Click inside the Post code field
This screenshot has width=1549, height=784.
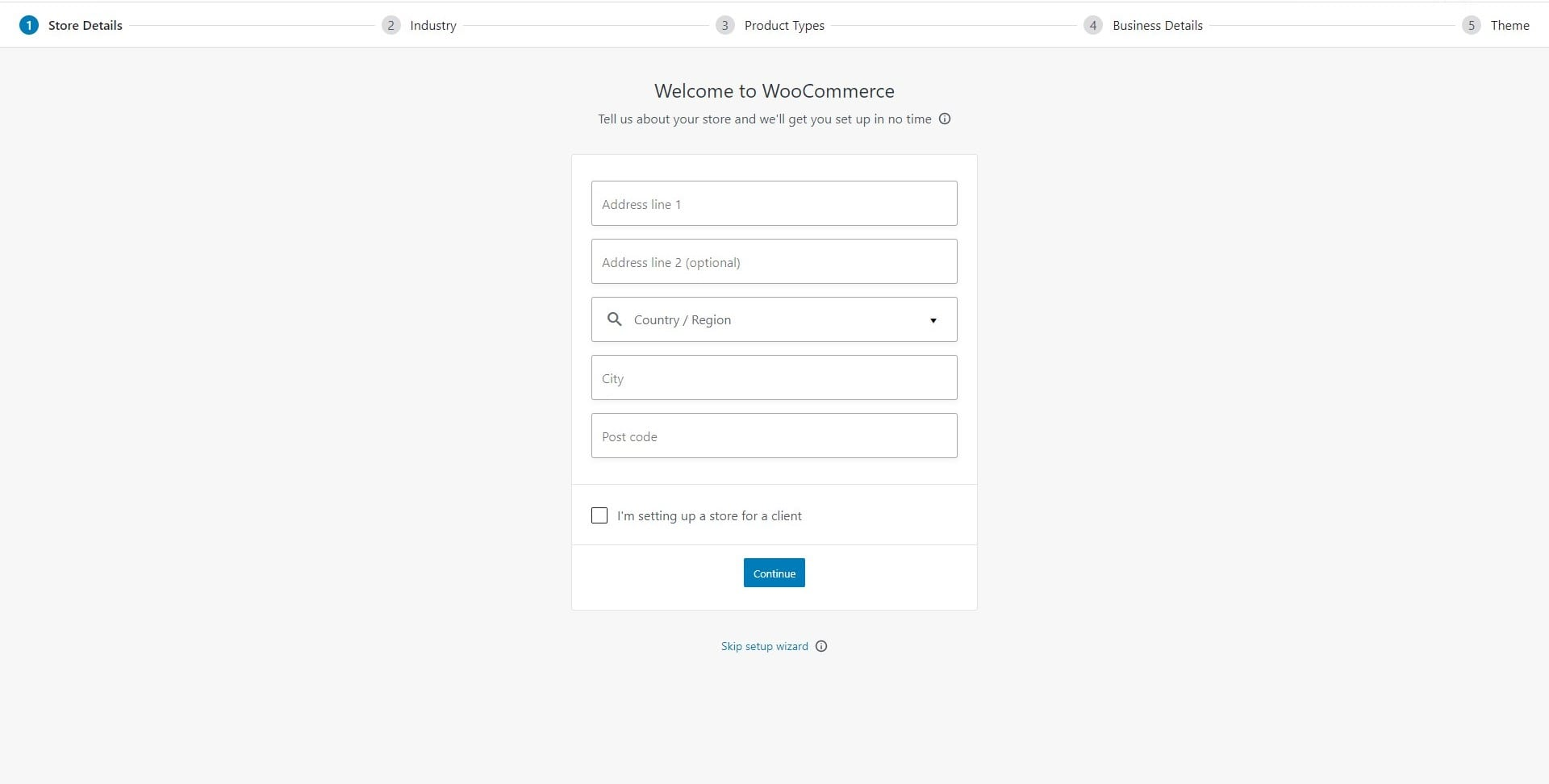click(774, 436)
